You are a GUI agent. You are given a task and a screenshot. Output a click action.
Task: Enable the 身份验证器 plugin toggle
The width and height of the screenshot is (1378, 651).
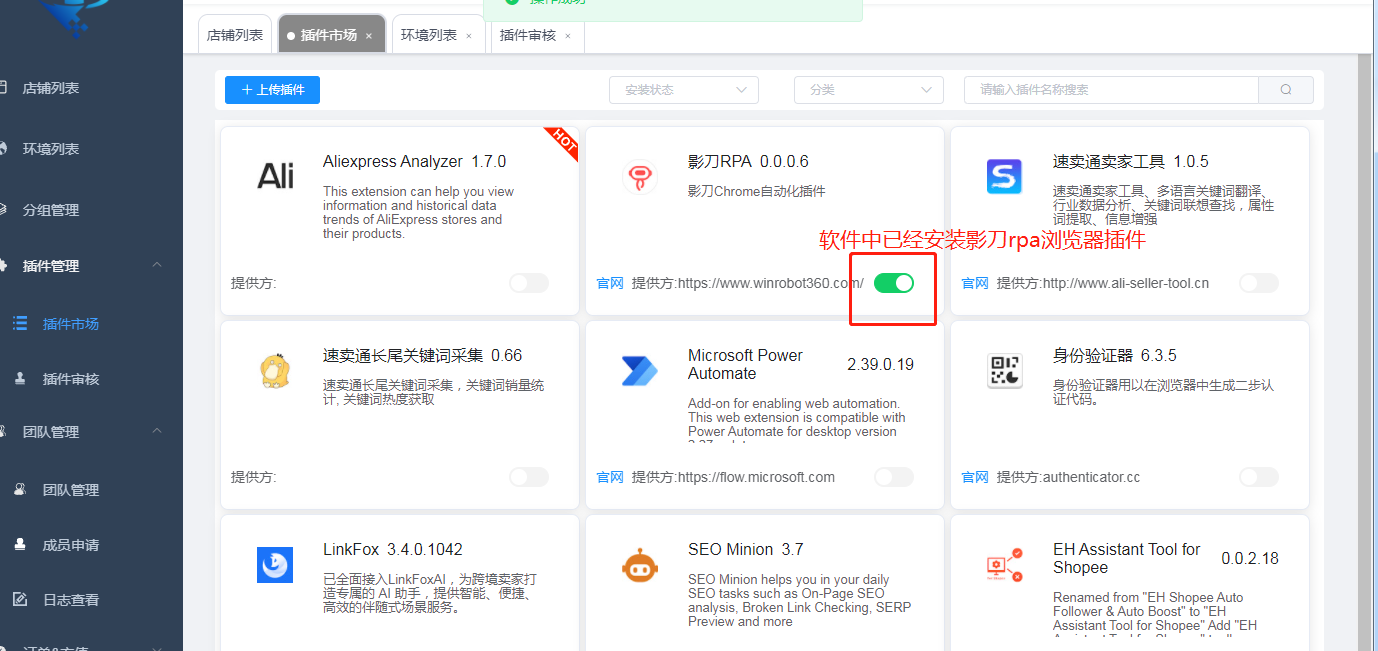click(x=1259, y=477)
